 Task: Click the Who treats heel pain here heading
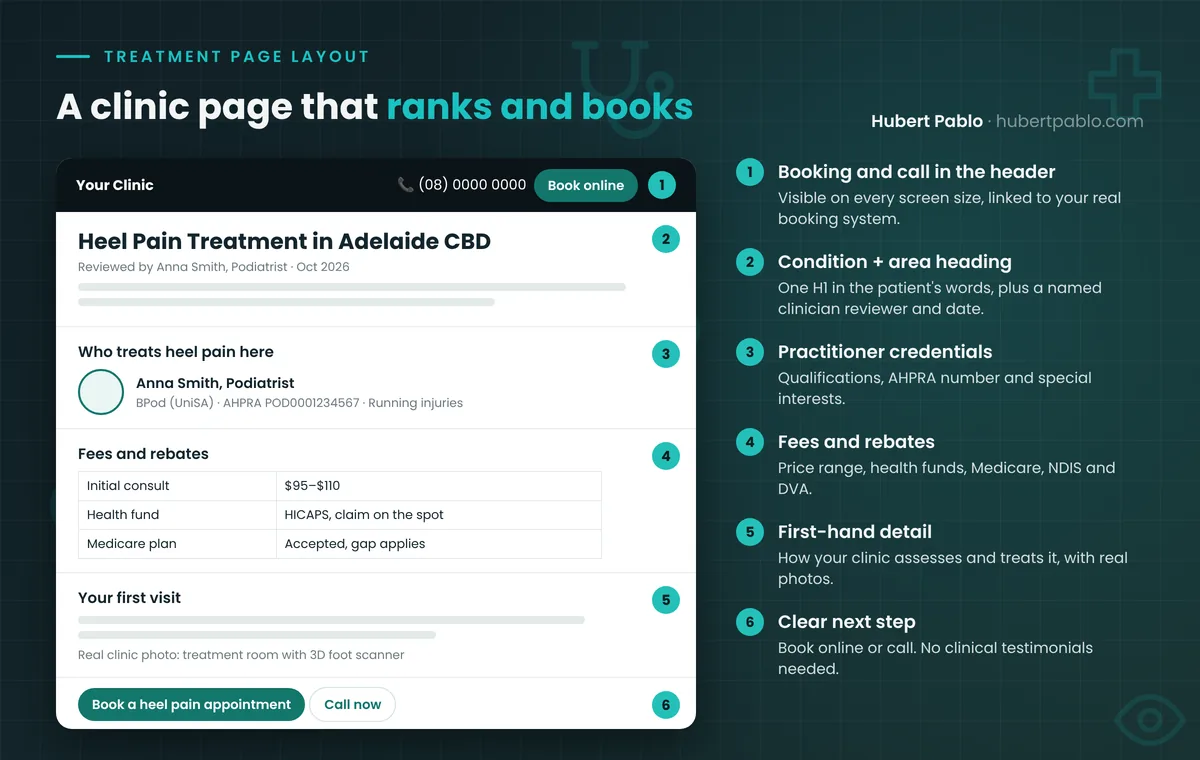[176, 352]
